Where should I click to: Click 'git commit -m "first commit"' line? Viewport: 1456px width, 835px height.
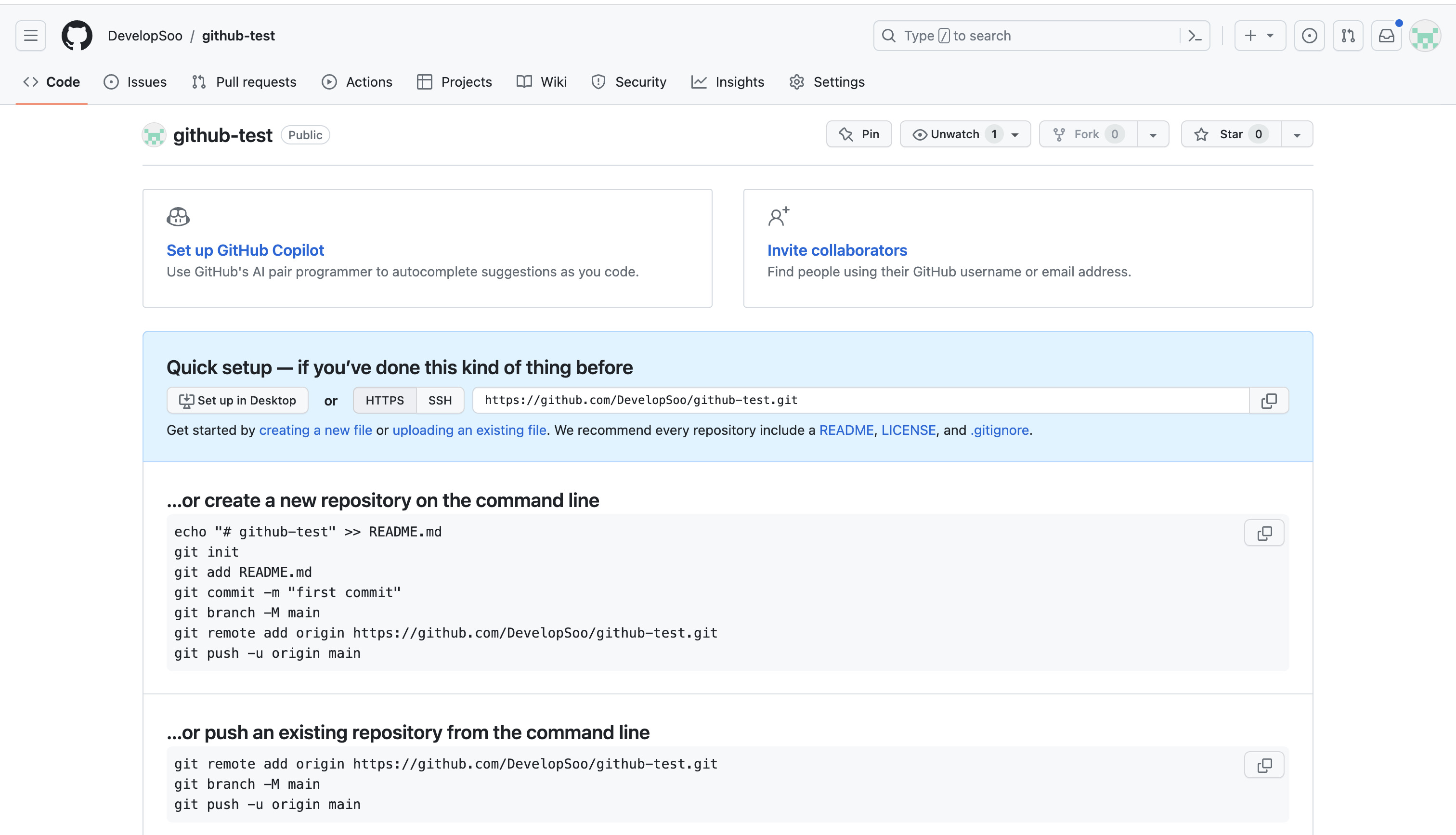point(288,592)
